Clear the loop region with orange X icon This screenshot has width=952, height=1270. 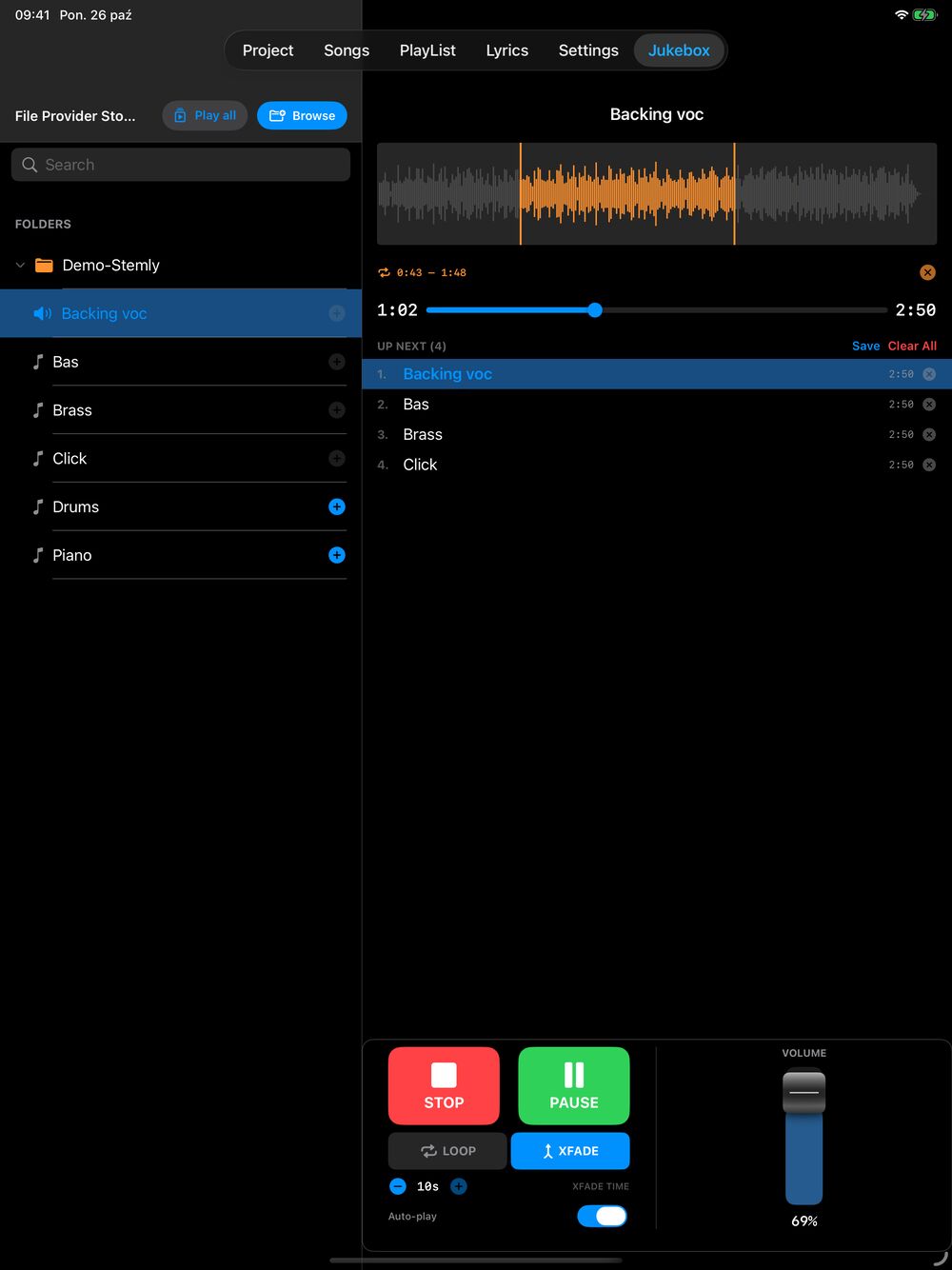pyautogui.click(x=927, y=272)
